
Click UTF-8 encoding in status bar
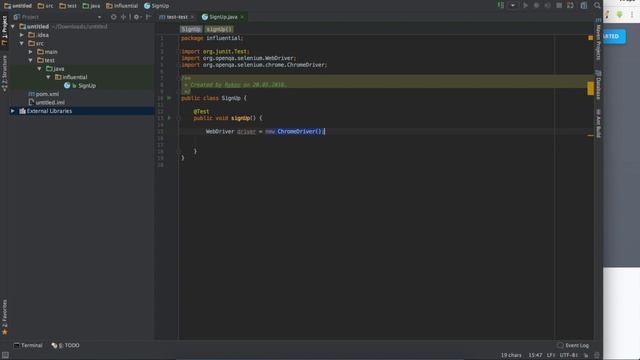[x=570, y=356]
